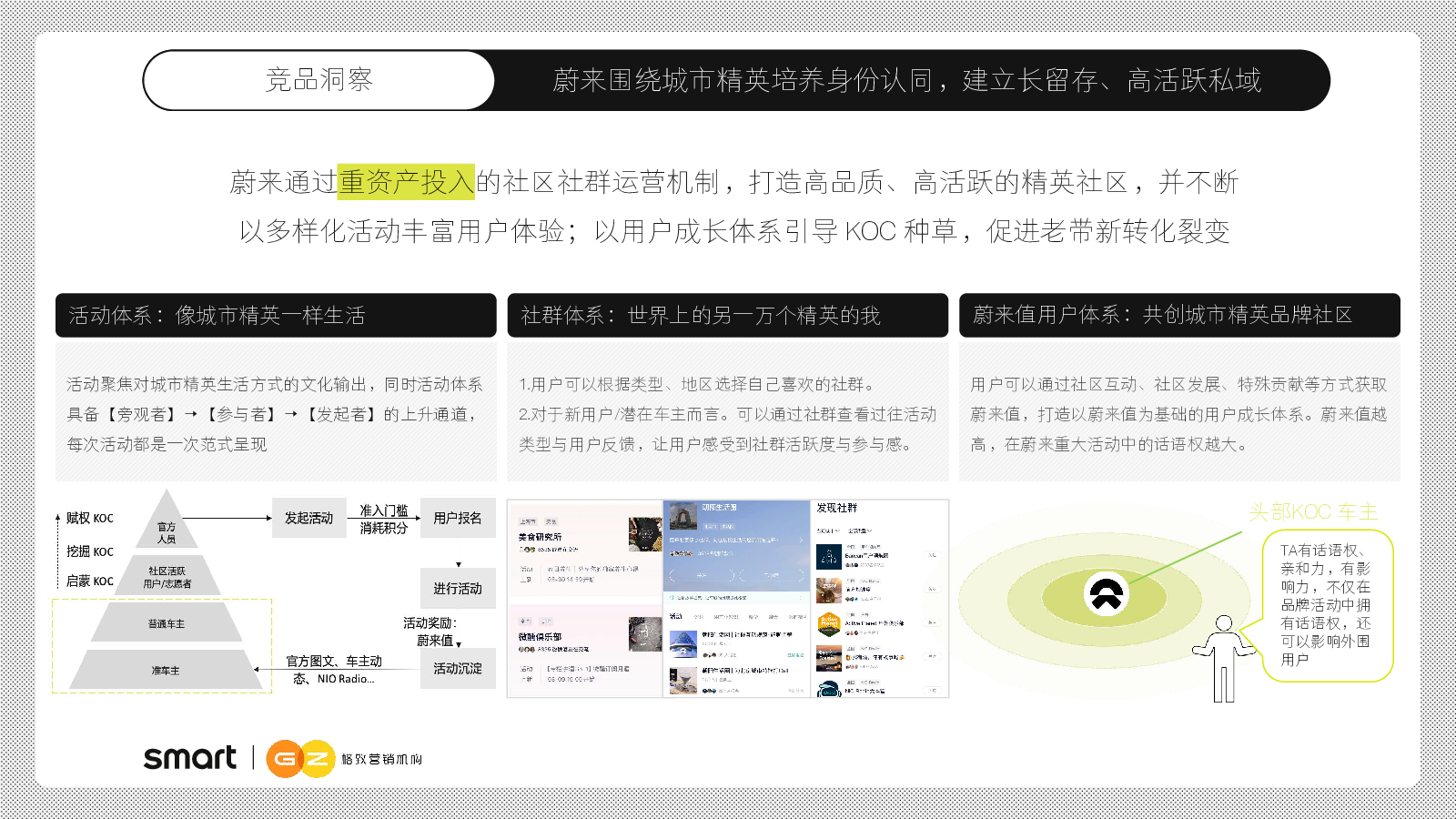The width and height of the screenshot is (1456, 819).
Task: Click the person figure icon beside the callout
Action: coord(1224,659)
